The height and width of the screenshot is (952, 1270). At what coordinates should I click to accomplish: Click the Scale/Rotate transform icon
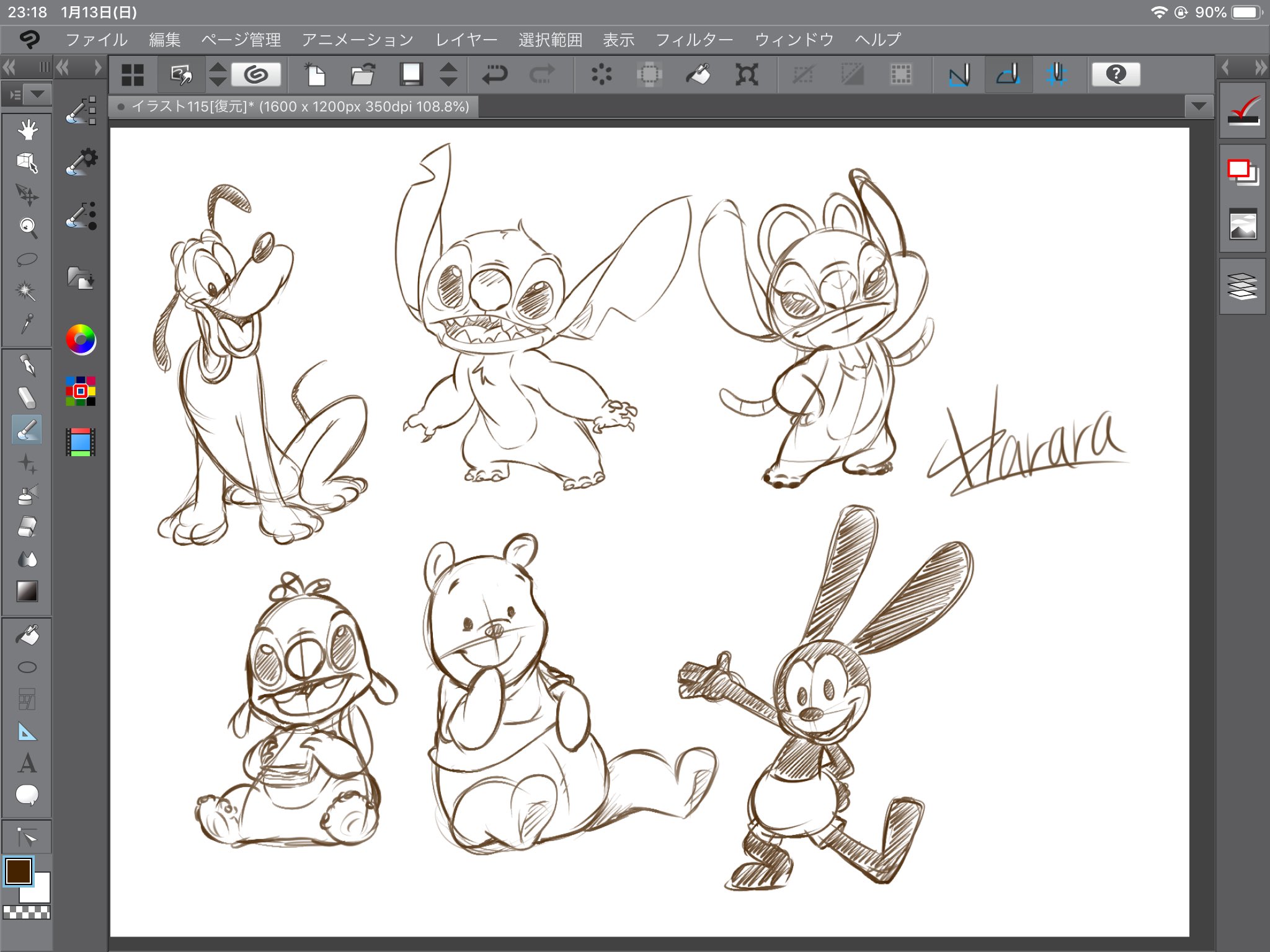tap(747, 74)
